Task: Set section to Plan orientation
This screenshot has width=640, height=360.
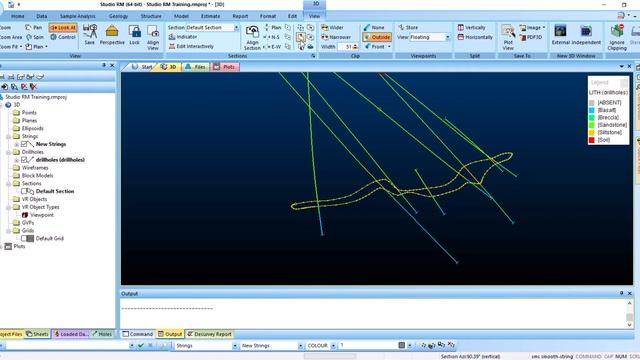Action: (x=273, y=27)
